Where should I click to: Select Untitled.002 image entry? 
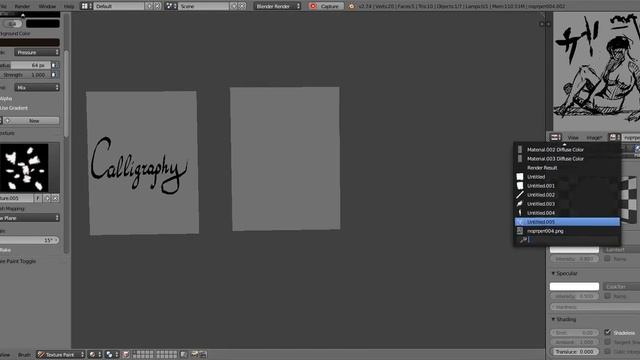pos(567,195)
